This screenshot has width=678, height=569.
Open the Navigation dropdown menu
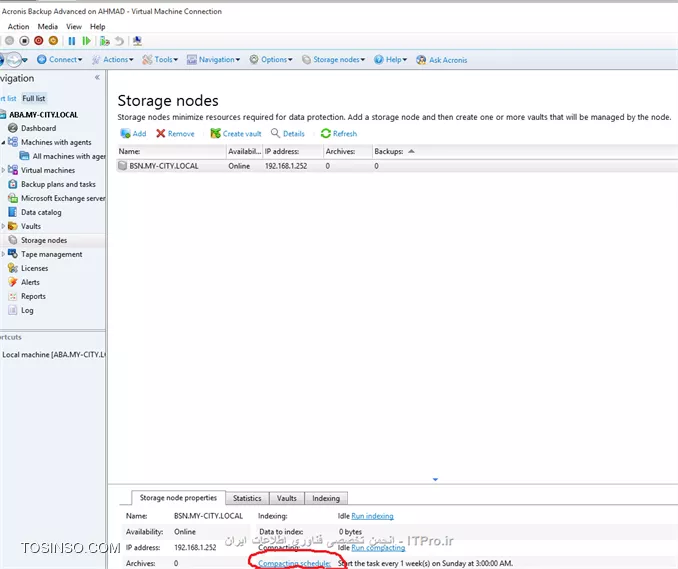pyautogui.click(x=213, y=60)
